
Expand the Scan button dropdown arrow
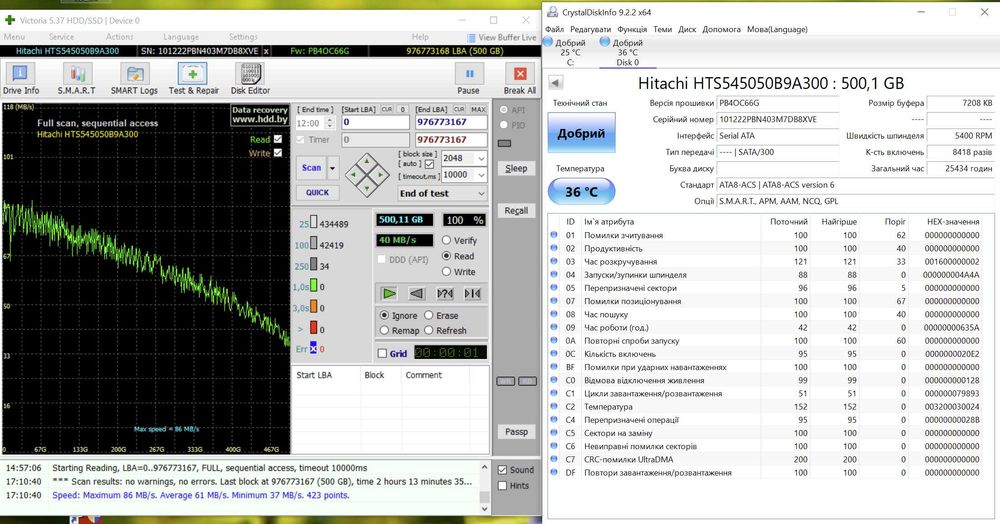coord(332,168)
